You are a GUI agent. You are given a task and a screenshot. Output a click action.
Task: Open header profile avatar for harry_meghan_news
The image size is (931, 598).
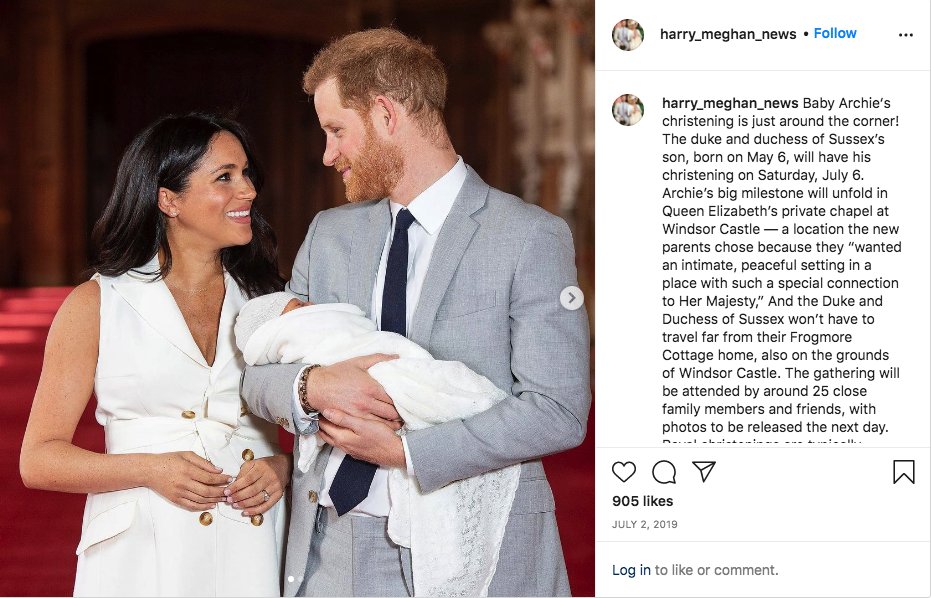pos(628,34)
